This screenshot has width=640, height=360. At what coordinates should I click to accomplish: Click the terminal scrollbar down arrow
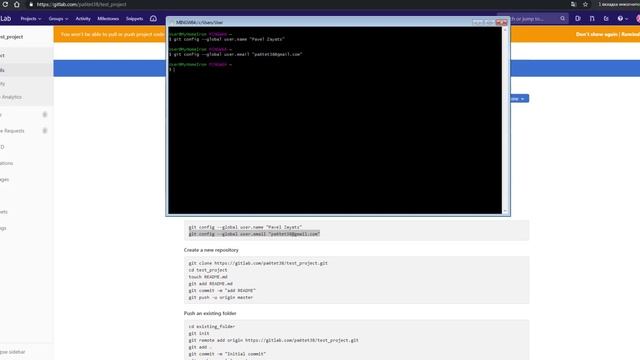505,211
